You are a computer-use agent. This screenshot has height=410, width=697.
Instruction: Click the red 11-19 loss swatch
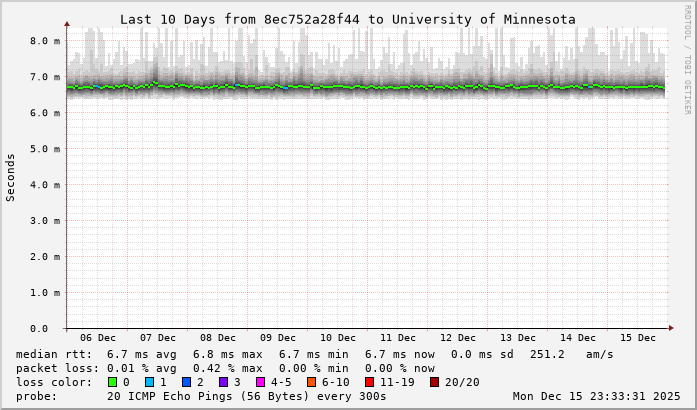pyautogui.click(x=370, y=382)
